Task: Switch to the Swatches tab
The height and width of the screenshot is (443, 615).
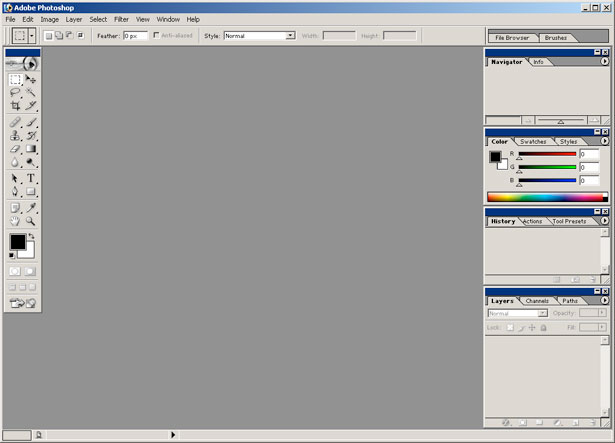Action: [532, 142]
